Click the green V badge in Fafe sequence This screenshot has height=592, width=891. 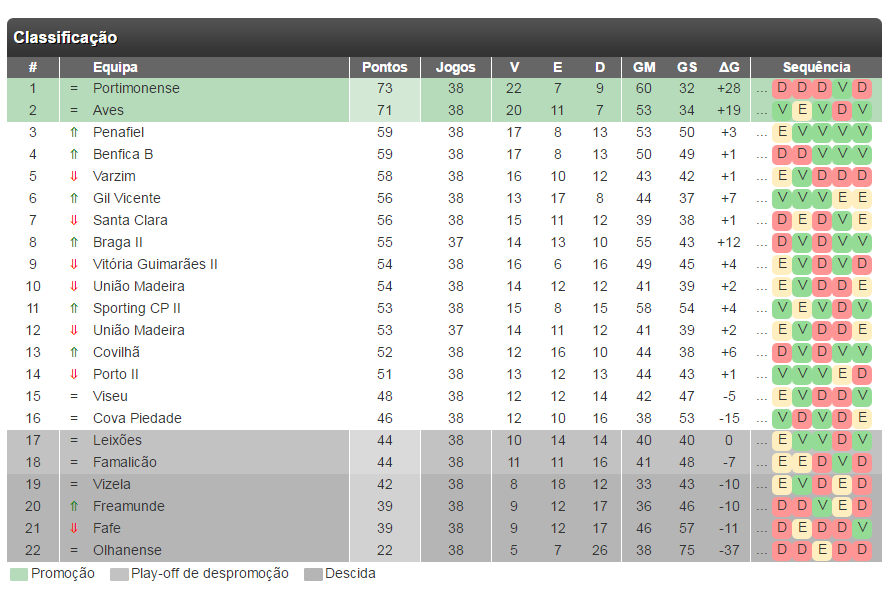862,528
